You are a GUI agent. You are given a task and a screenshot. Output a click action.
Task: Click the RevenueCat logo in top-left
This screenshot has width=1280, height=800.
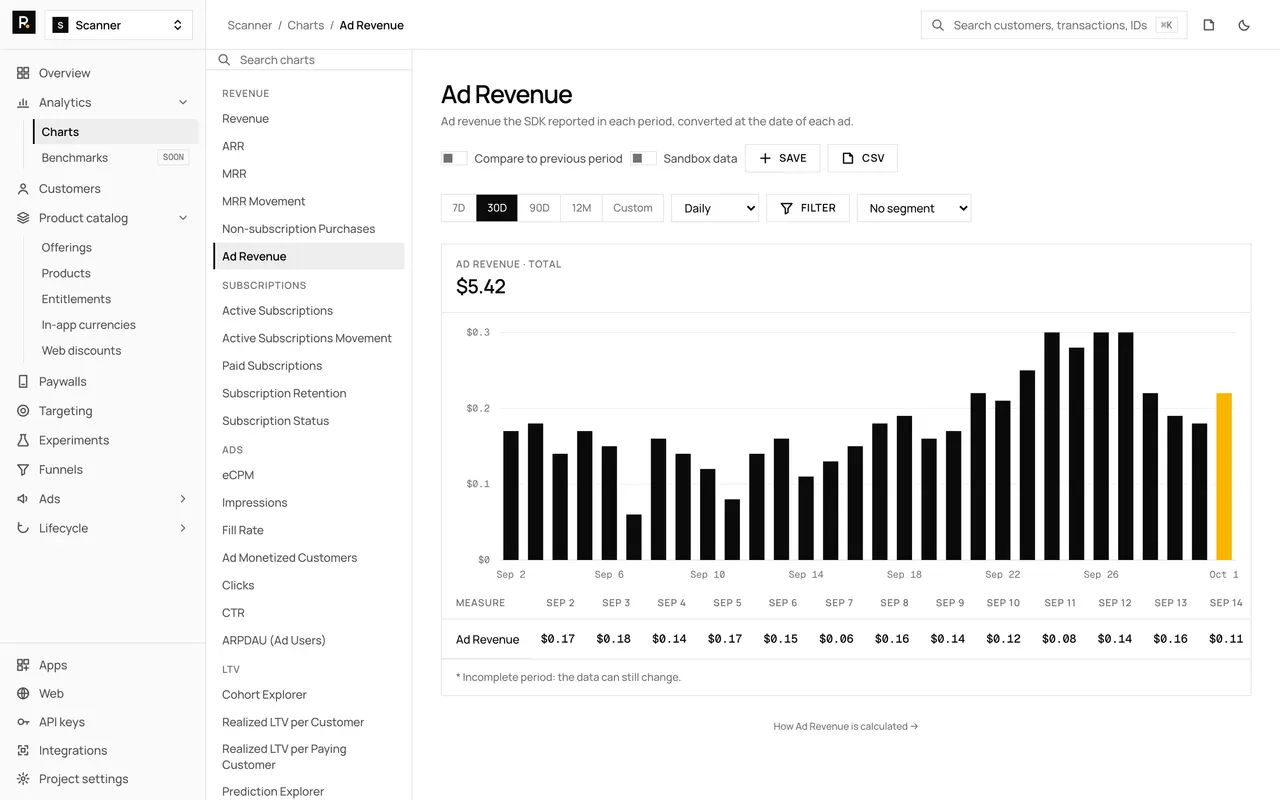pyautogui.click(x=24, y=23)
